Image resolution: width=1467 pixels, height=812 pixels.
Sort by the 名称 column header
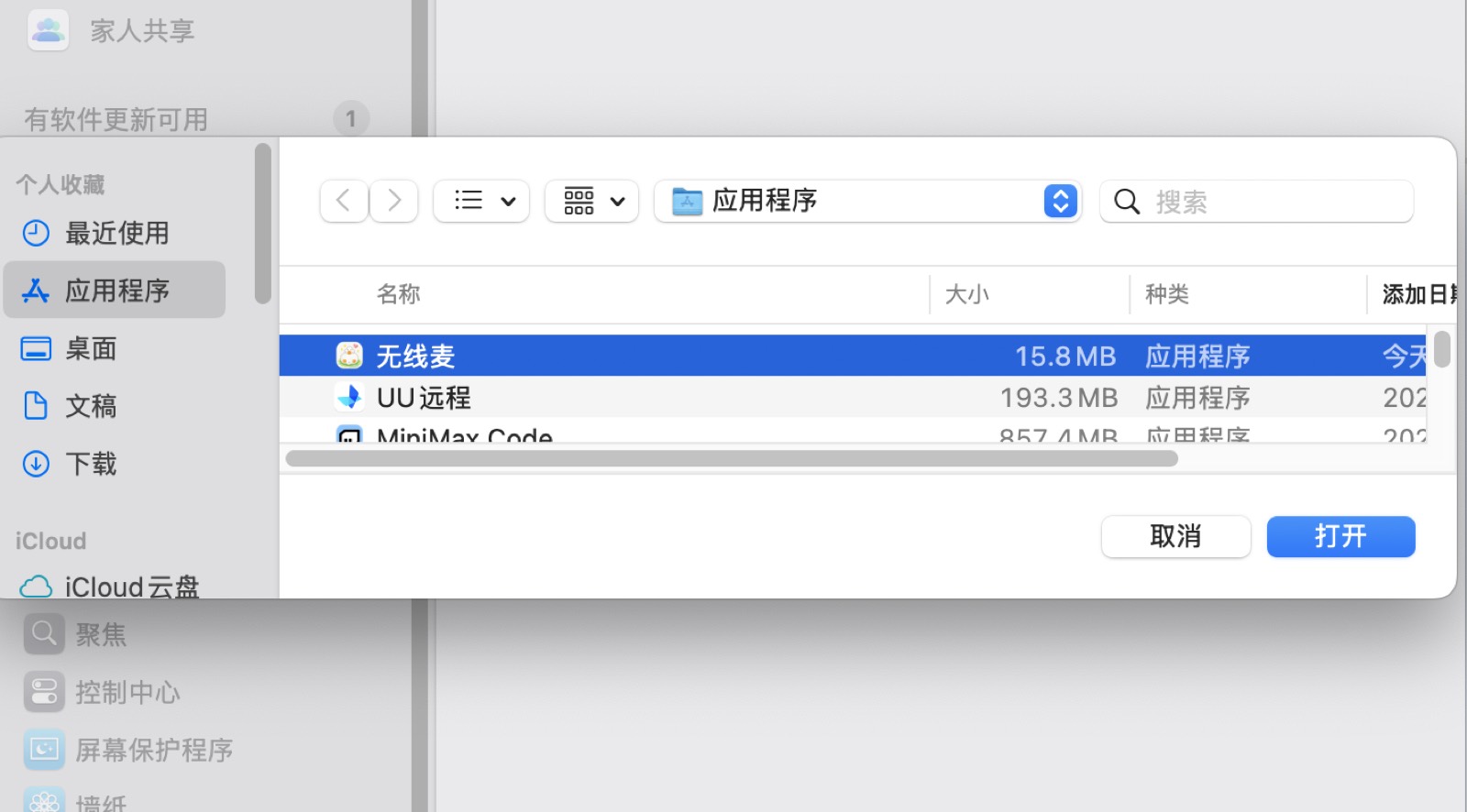tap(399, 294)
